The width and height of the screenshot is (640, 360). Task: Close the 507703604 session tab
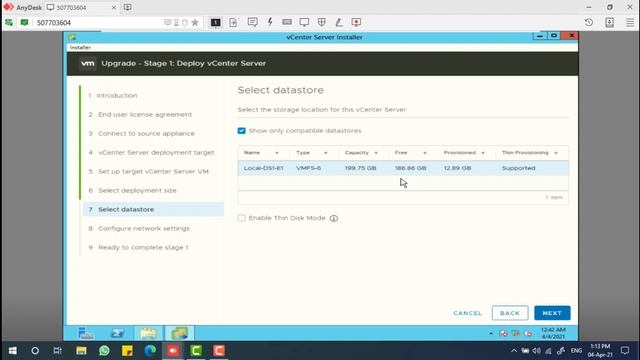coord(114,7)
